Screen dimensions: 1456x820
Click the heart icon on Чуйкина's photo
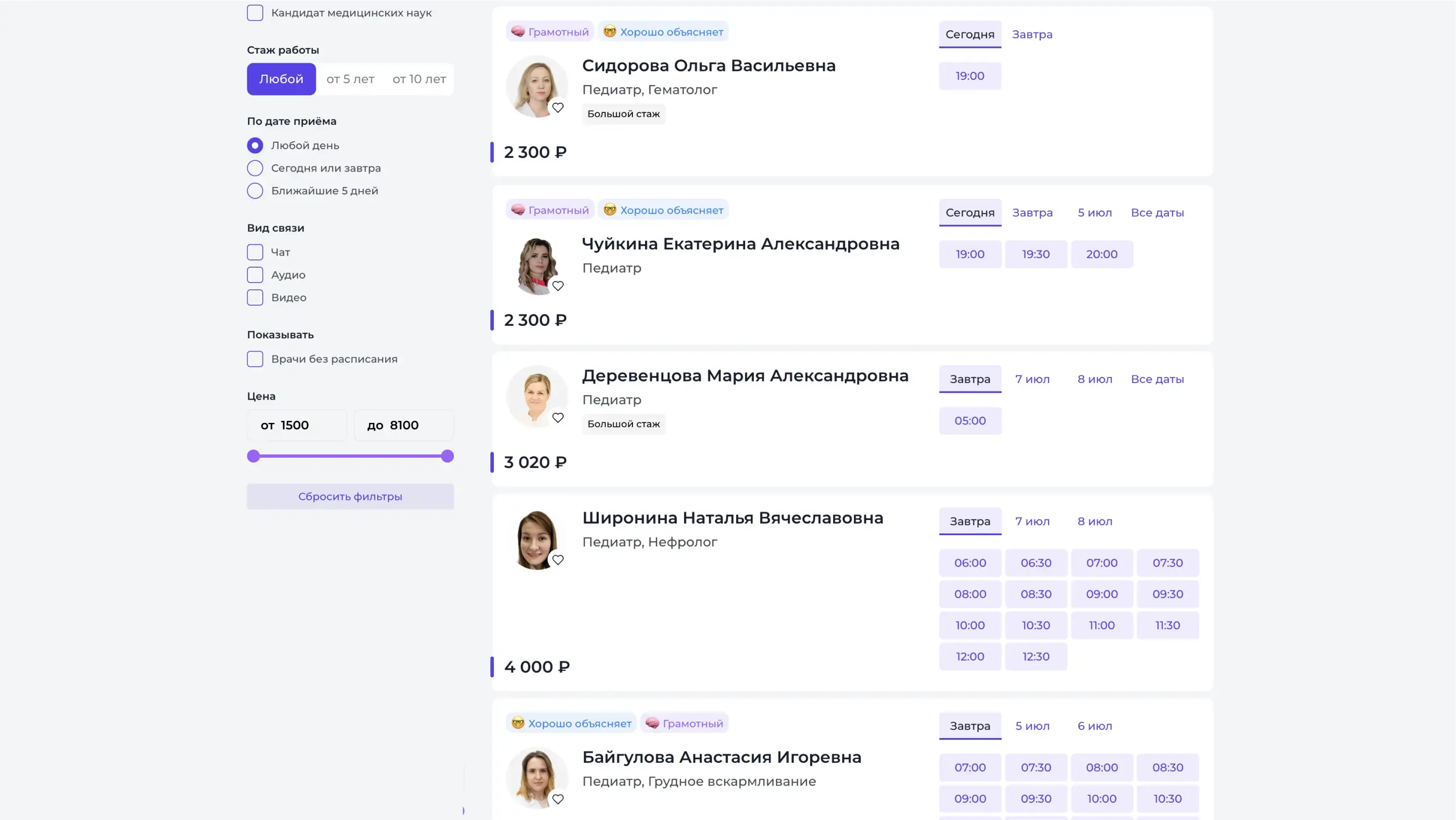tap(557, 286)
